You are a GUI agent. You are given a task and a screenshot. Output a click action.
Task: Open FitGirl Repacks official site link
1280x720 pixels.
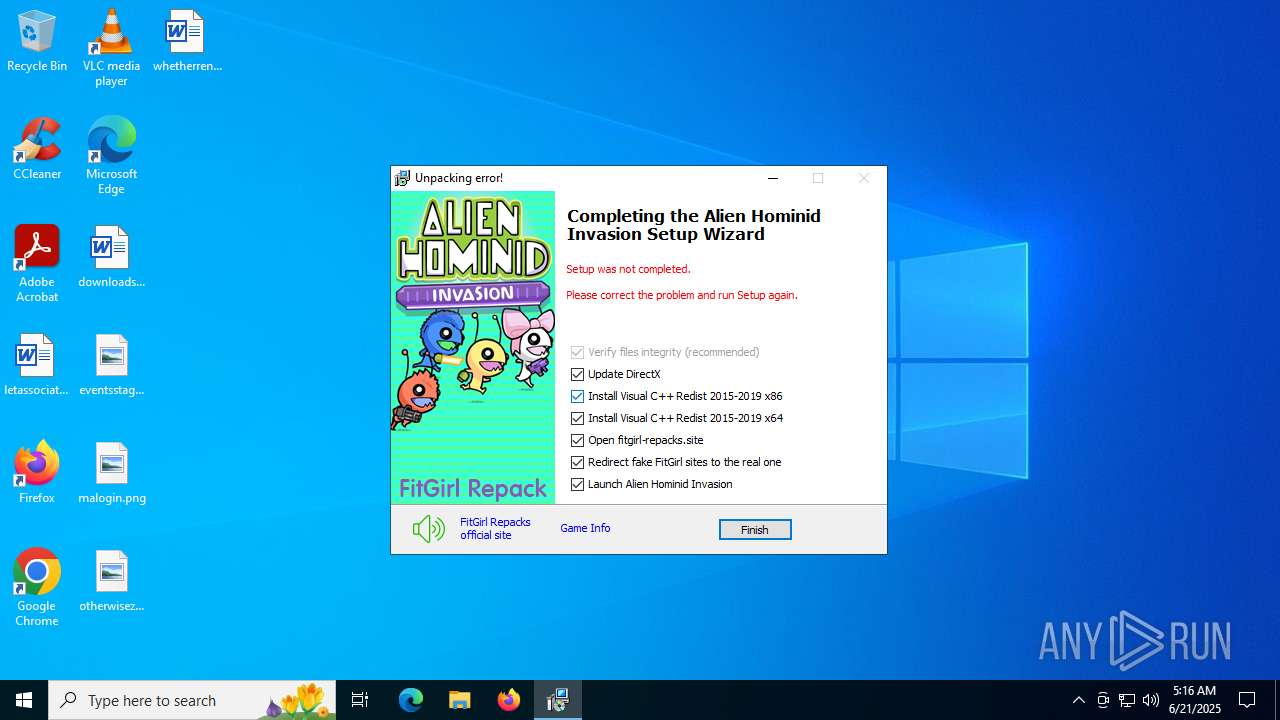tap(495, 528)
